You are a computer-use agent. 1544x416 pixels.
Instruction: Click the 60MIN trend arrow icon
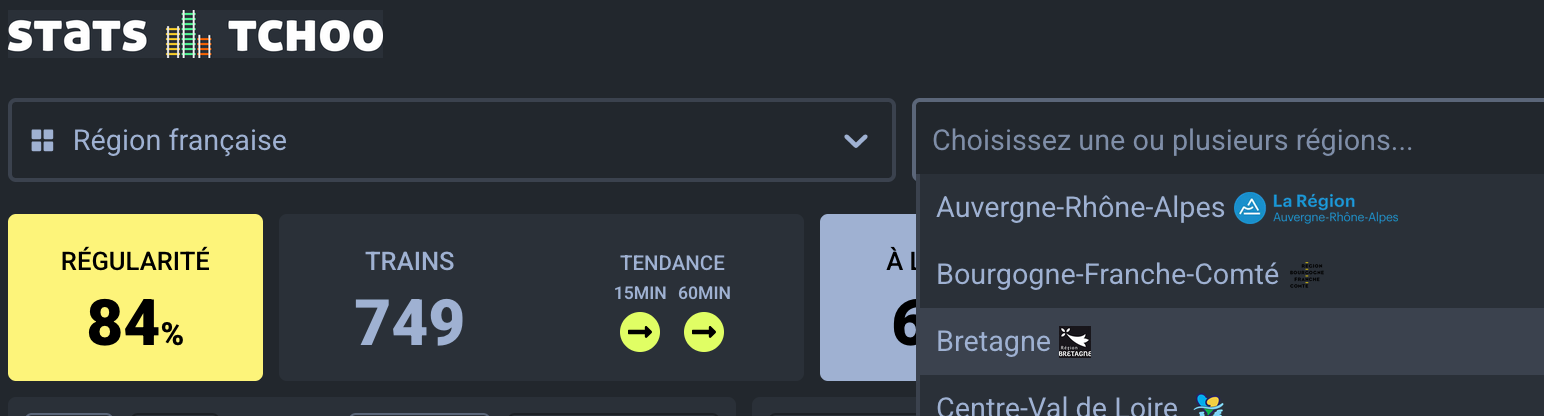[x=704, y=332]
